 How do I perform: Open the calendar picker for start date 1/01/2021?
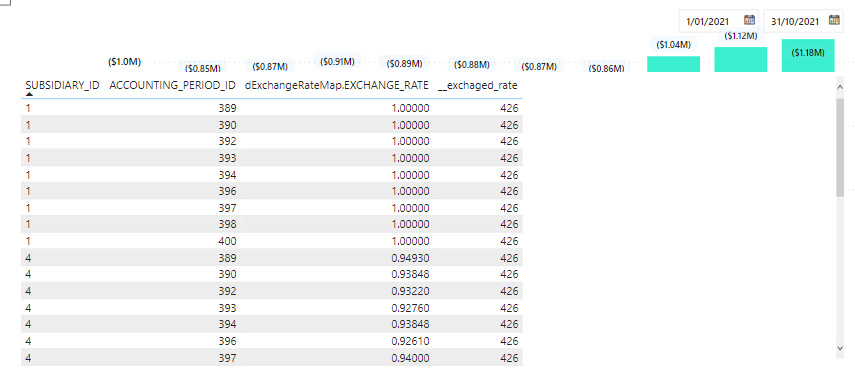pos(749,20)
